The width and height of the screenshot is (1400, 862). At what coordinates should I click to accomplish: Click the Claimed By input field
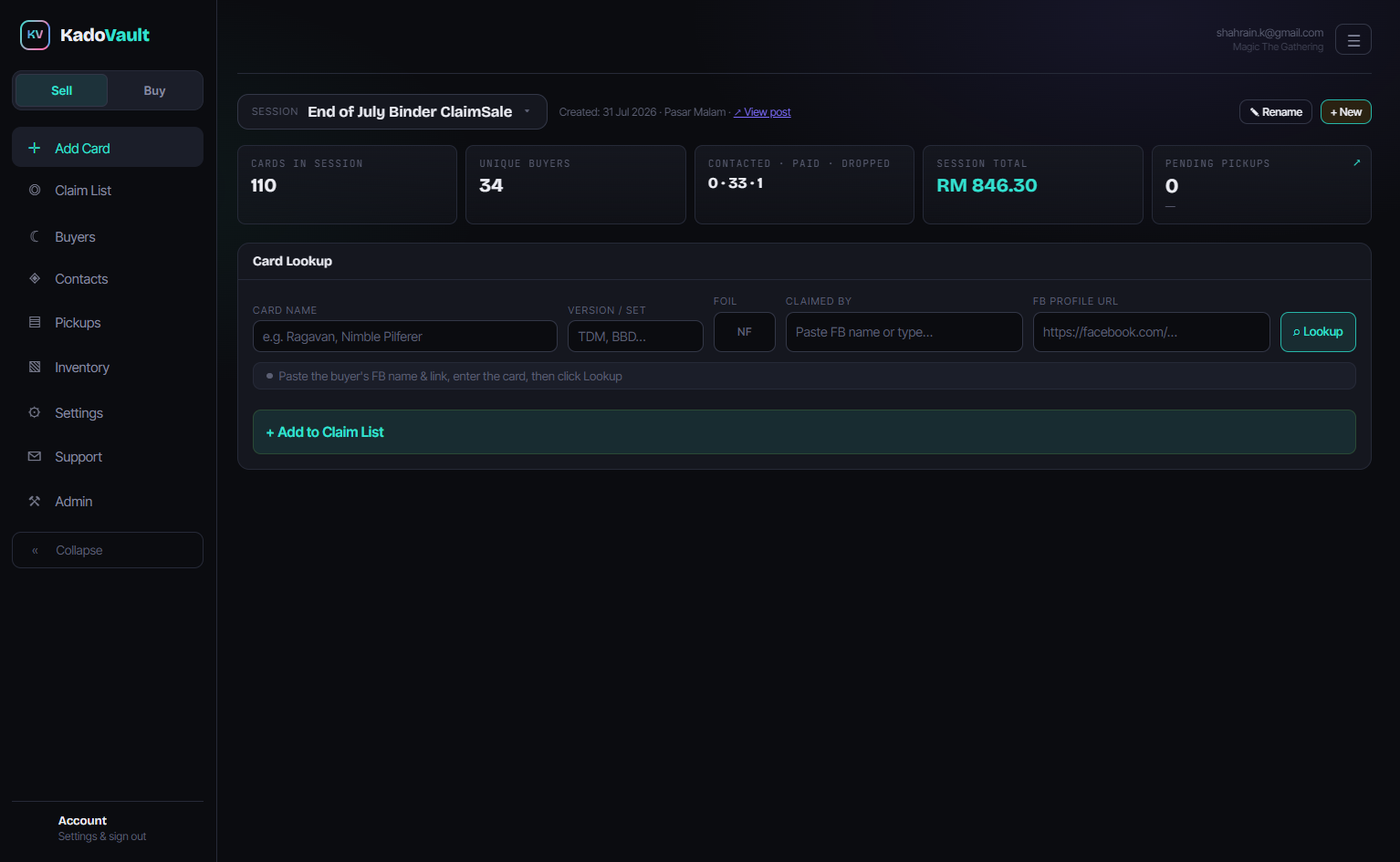(904, 332)
